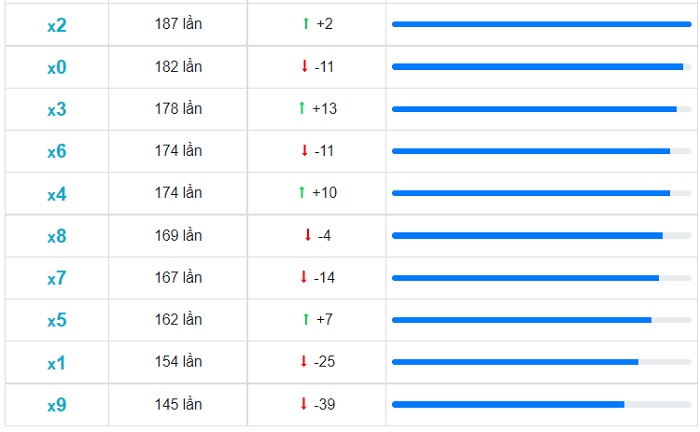The width and height of the screenshot is (700, 432).
Task: Click the red down arrow beside -39
Action: coord(304,403)
